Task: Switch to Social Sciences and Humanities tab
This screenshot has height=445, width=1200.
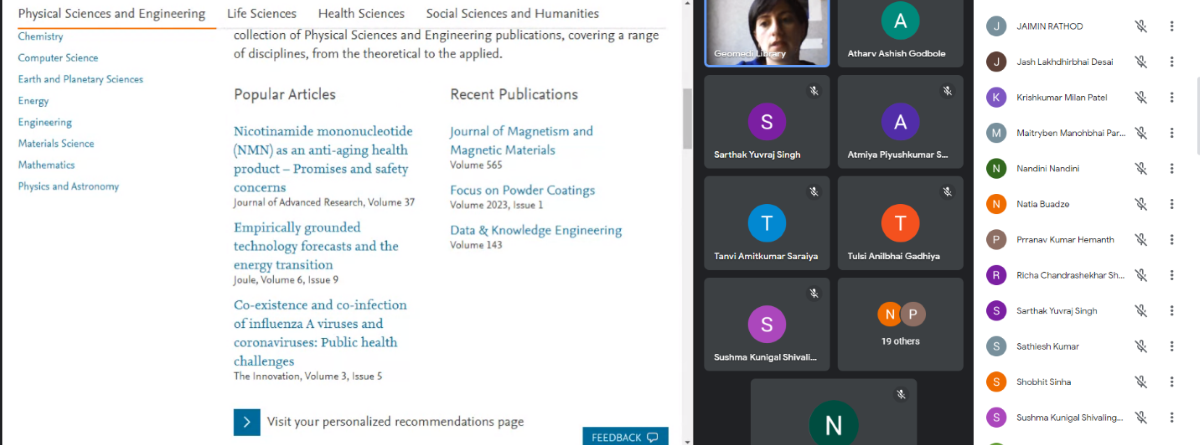Action: [x=512, y=14]
